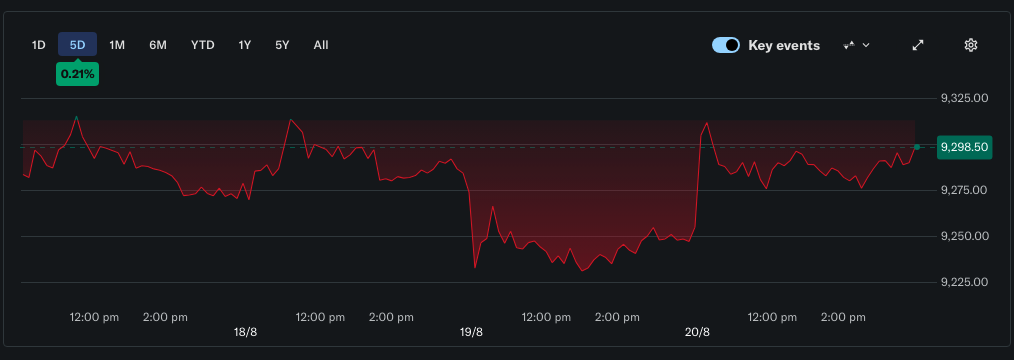Select the 1D time range tab

coord(39,45)
